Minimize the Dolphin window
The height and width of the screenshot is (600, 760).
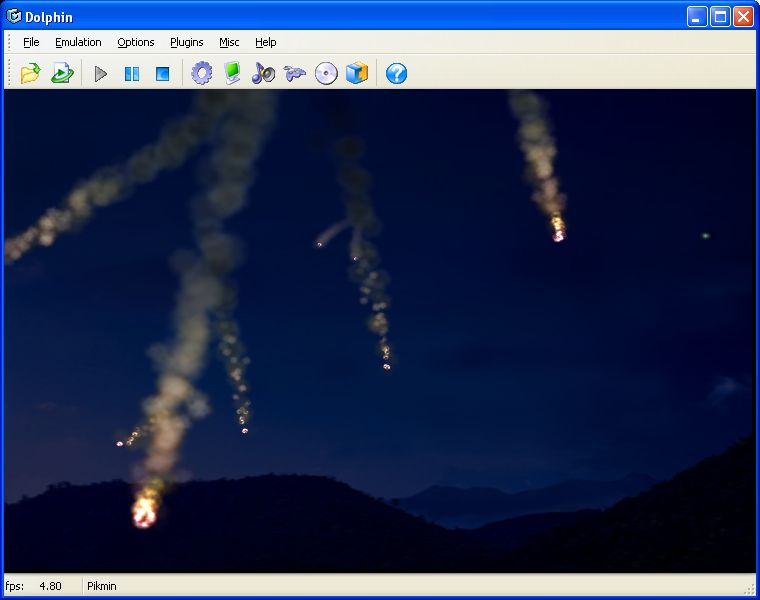point(697,17)
